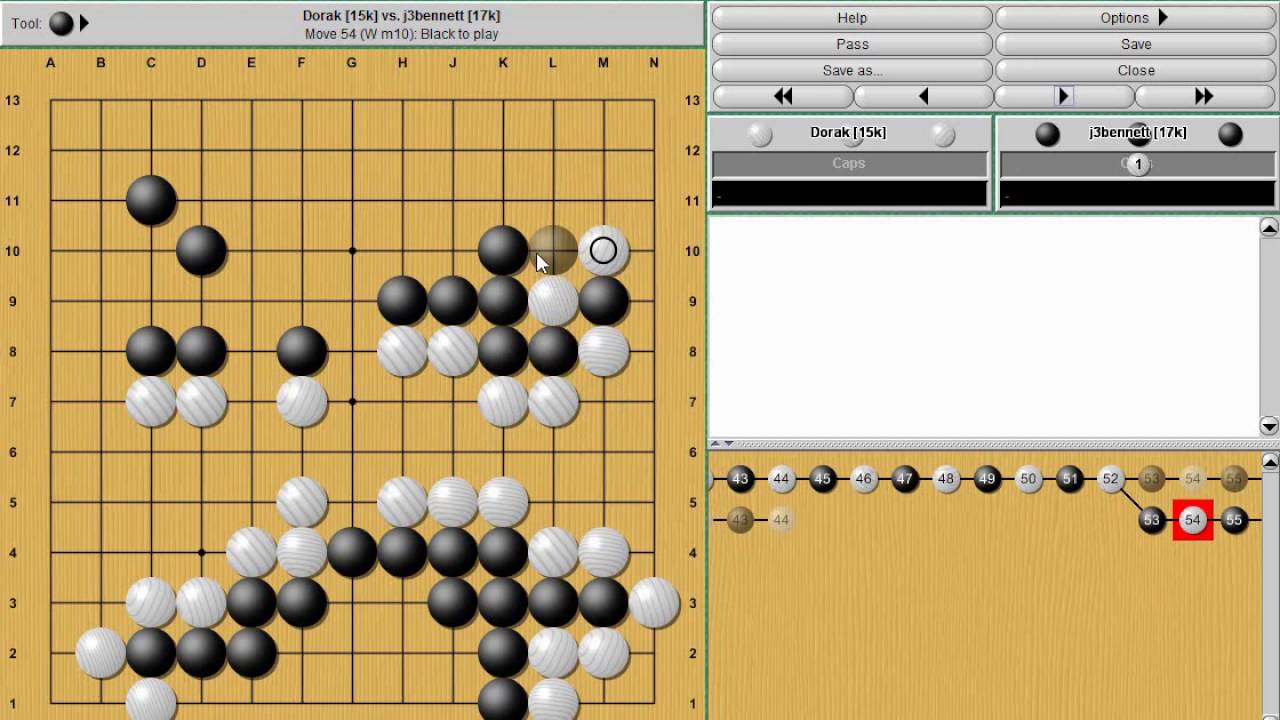Click the black stone at F8
Viewport: 1280px width, 720px height.
click(302, 351)
